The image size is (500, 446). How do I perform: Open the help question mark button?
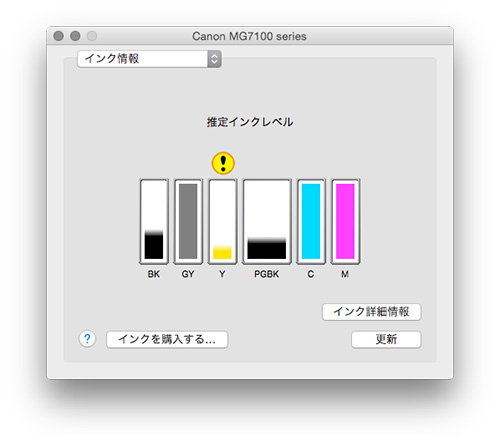87,339
